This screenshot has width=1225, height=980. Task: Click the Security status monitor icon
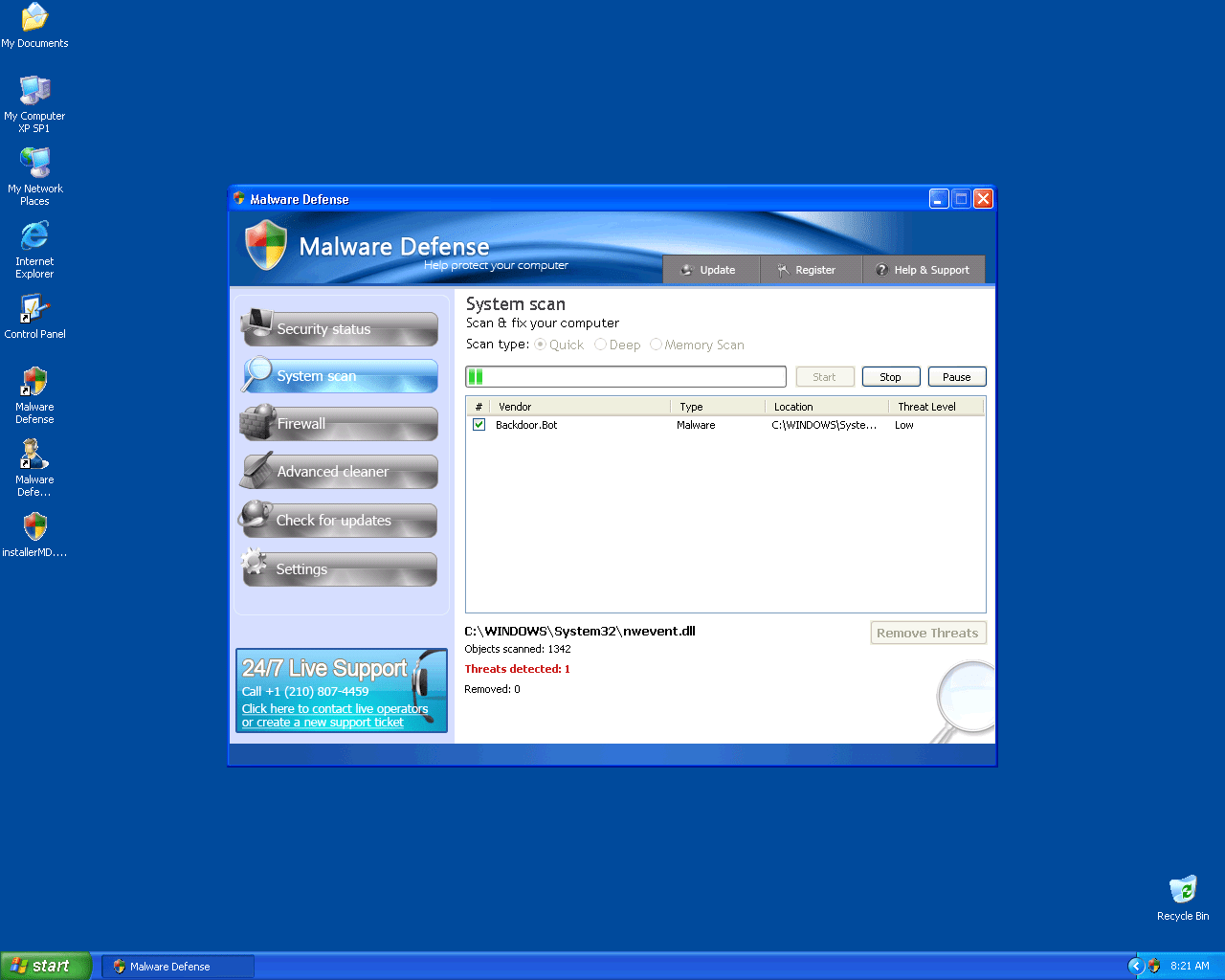(x=256, y=325)
